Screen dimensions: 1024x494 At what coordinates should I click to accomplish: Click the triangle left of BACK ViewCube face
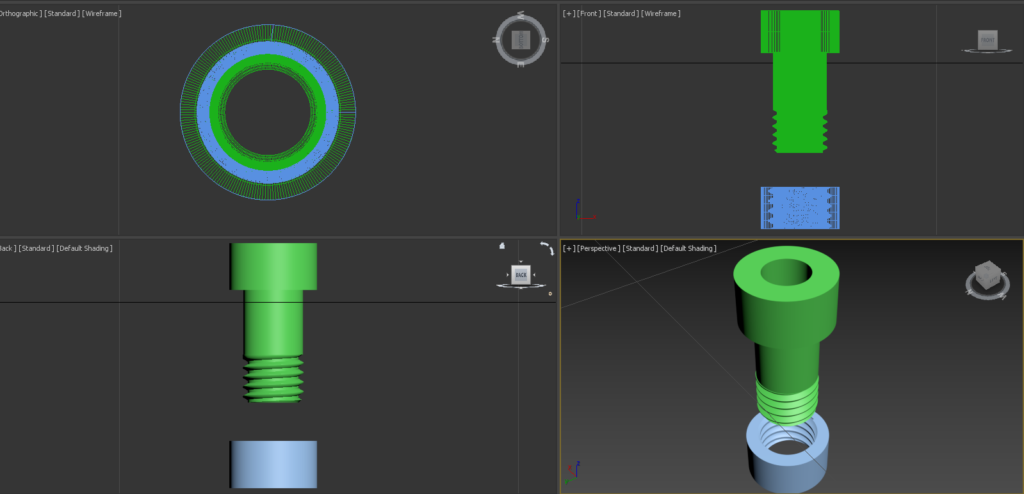[x=507, y=275]
